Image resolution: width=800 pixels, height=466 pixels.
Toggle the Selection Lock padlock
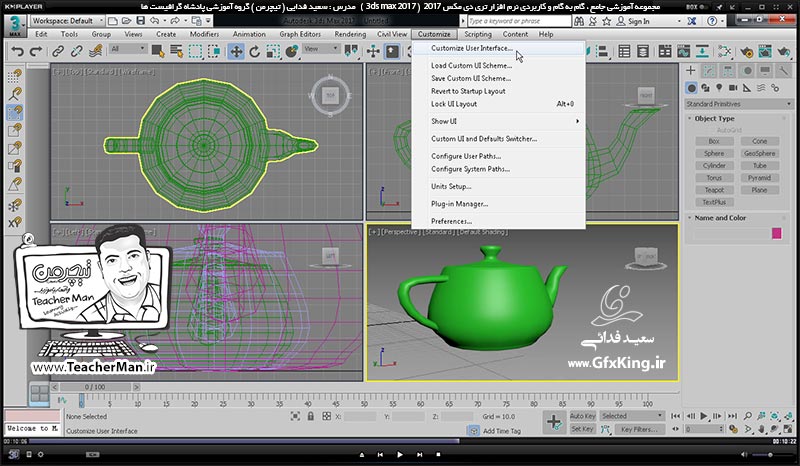tap(311, 416)
